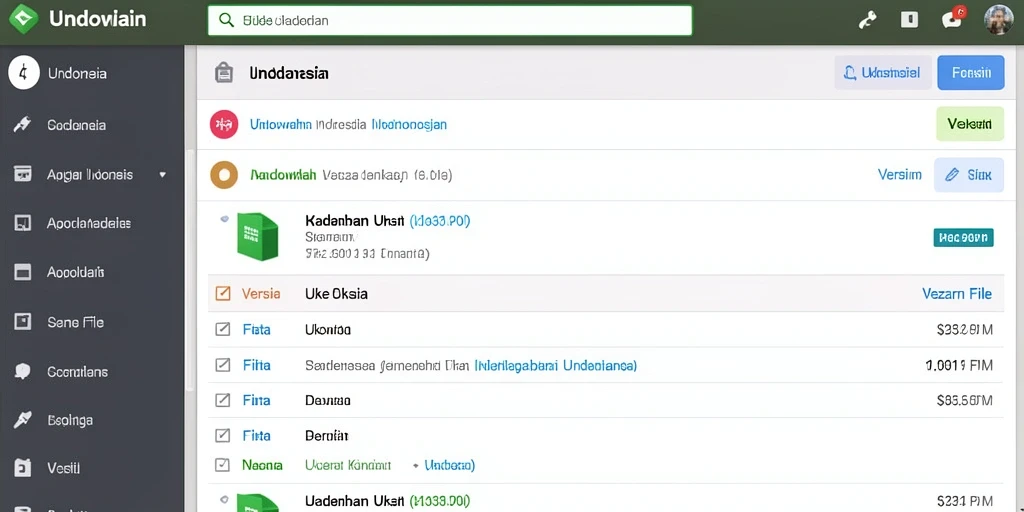Click the clipboard icon beside Unddaresian heading

click(x=224, y=72)
